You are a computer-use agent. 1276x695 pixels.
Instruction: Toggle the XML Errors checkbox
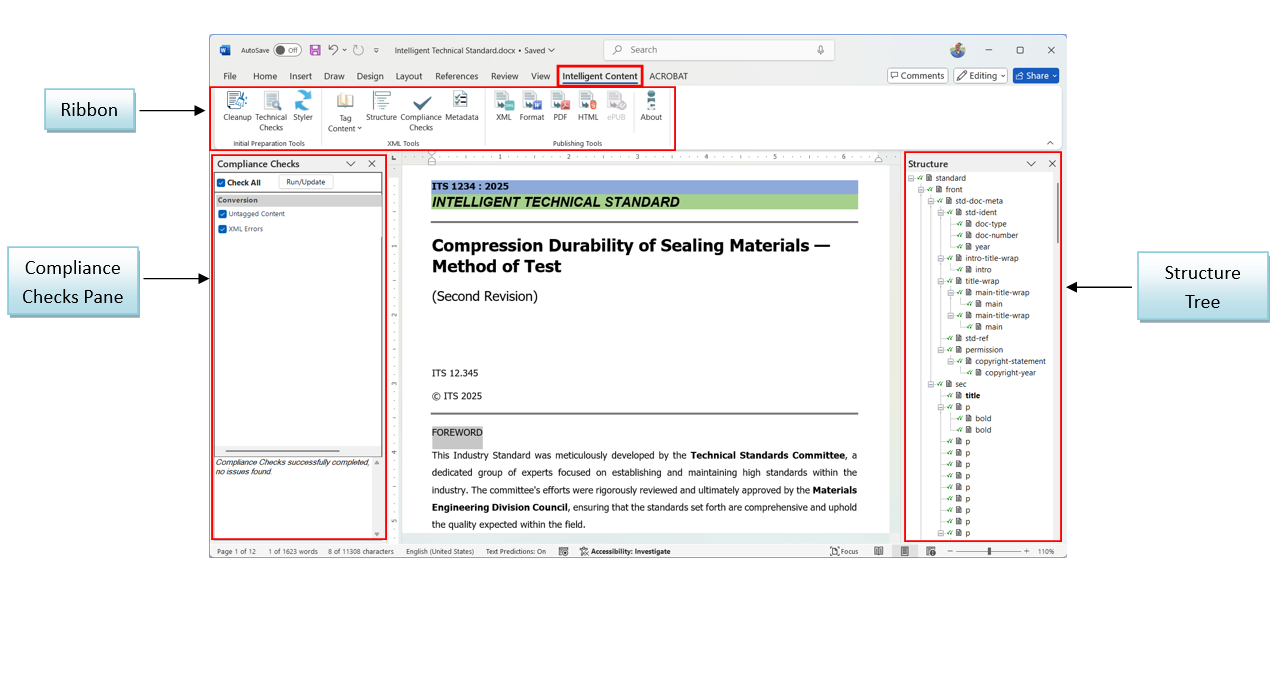coord(223,229)
